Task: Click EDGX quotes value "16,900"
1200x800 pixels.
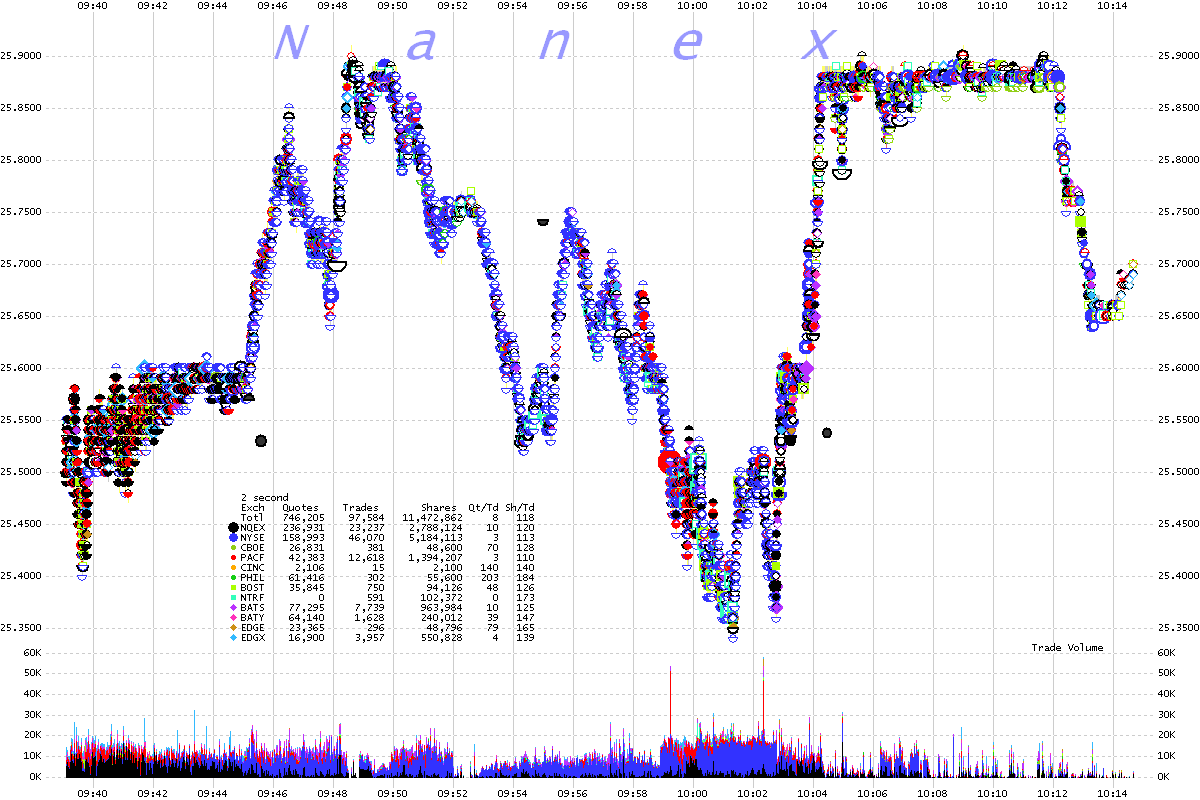Action: (307, 638)
